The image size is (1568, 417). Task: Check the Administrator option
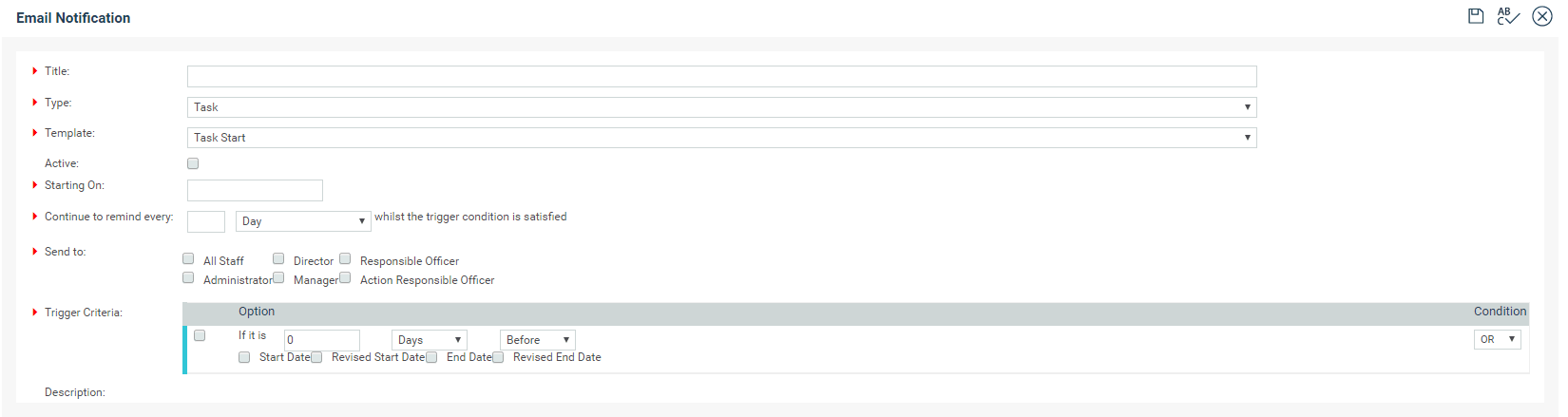[188, 277]
